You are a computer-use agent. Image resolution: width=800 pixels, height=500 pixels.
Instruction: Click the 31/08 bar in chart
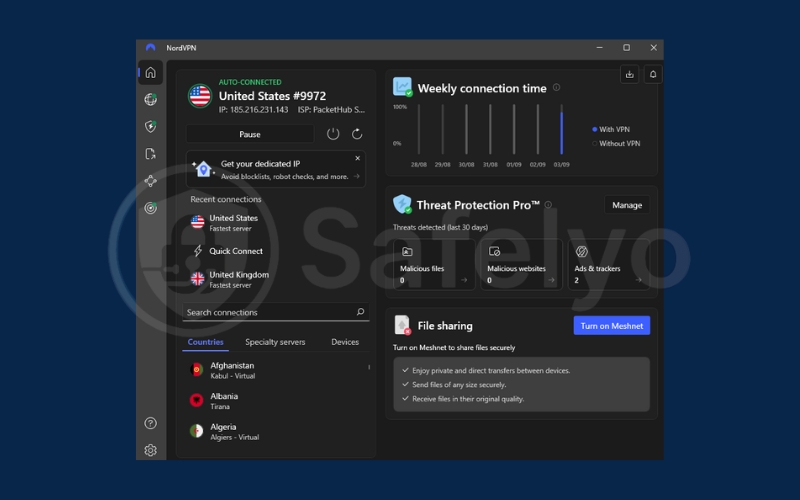(490, 129)
